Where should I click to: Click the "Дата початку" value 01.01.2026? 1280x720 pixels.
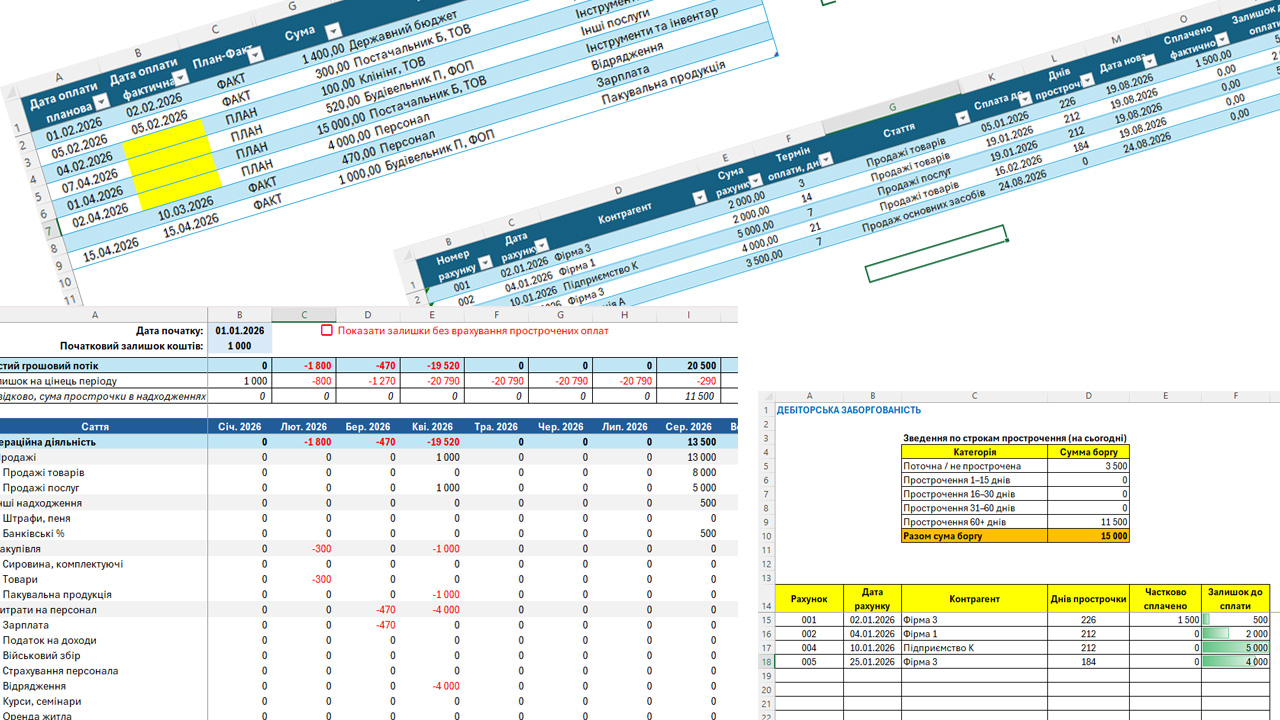pos(240,330)
